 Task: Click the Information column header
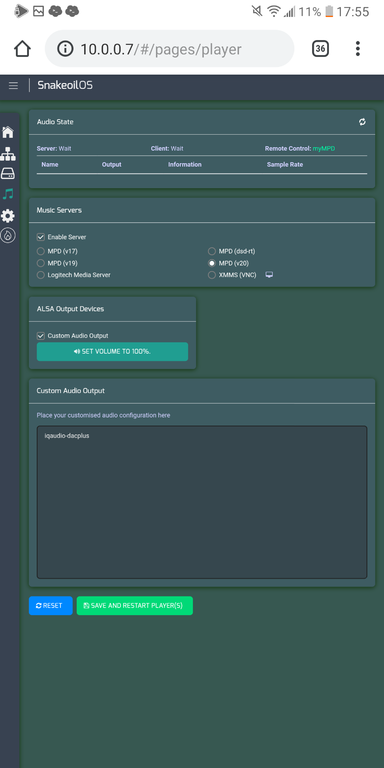185,165
